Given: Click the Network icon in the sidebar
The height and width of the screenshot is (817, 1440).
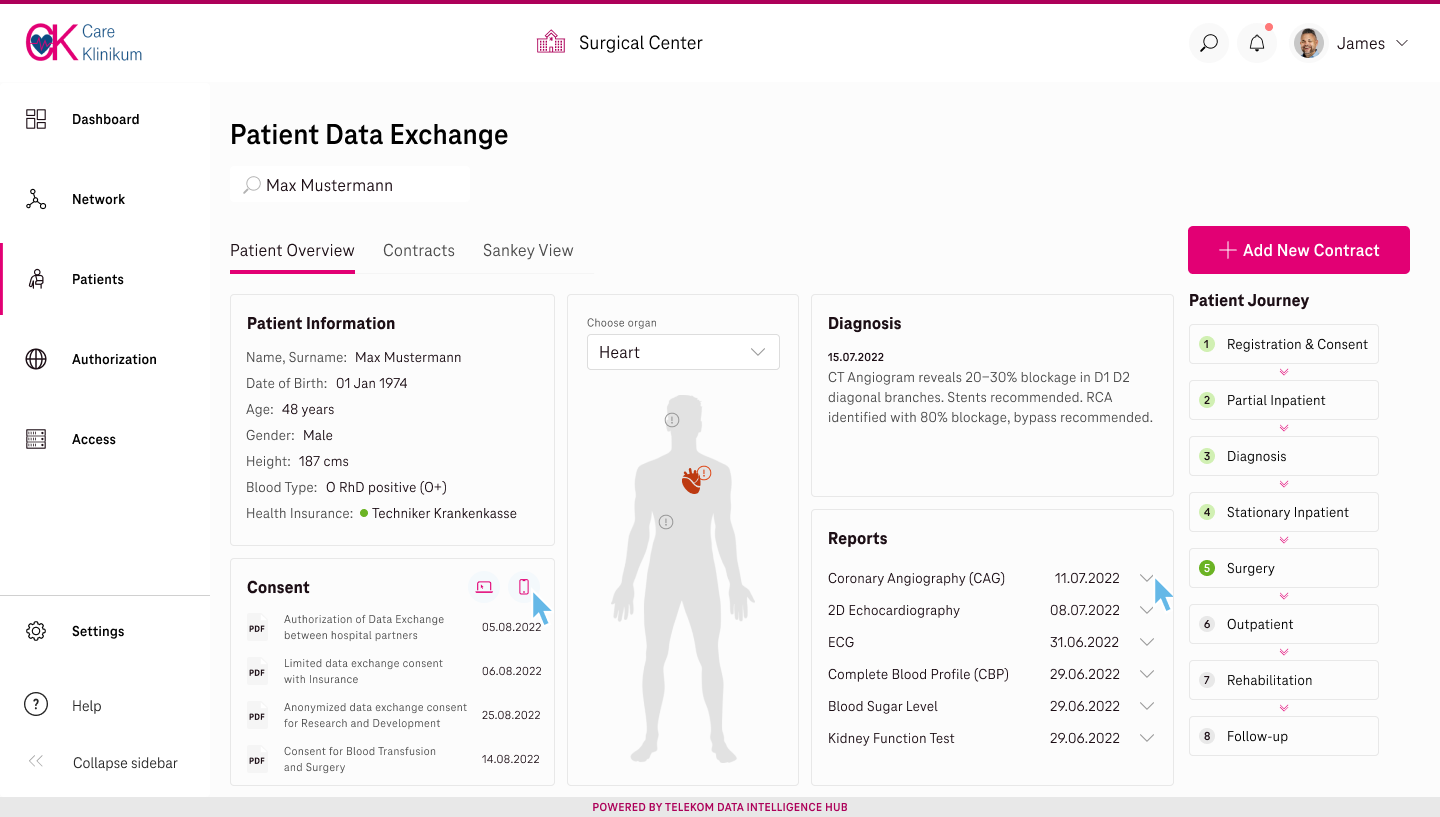Looking at the screenshot, I should click(x=35, y=199).
